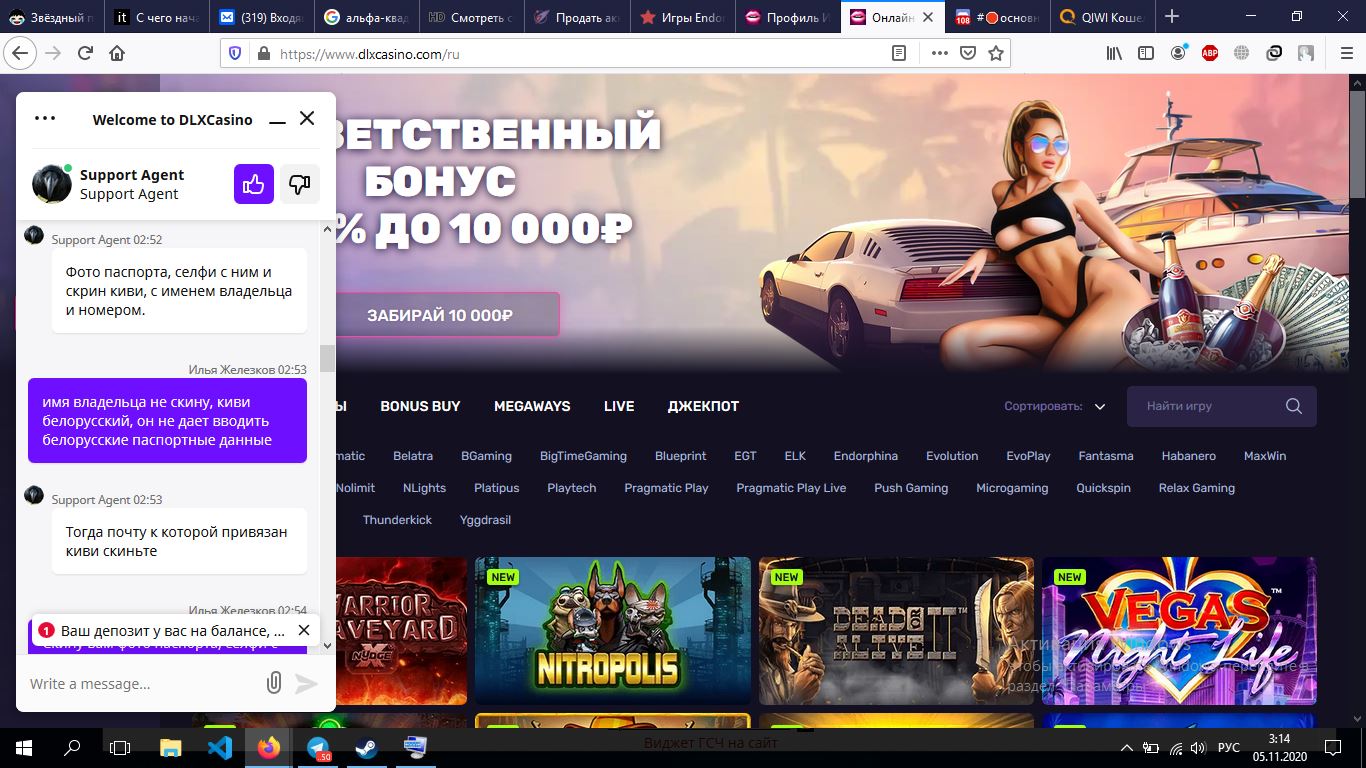The image size is (1366, 768).
Task: Open Windows Start menu
Action: coord(23,747)
